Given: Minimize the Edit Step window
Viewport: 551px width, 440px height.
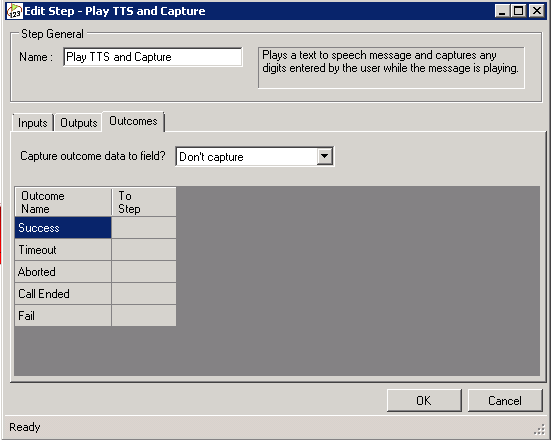Looking at the screenshot, I should 502,11.
